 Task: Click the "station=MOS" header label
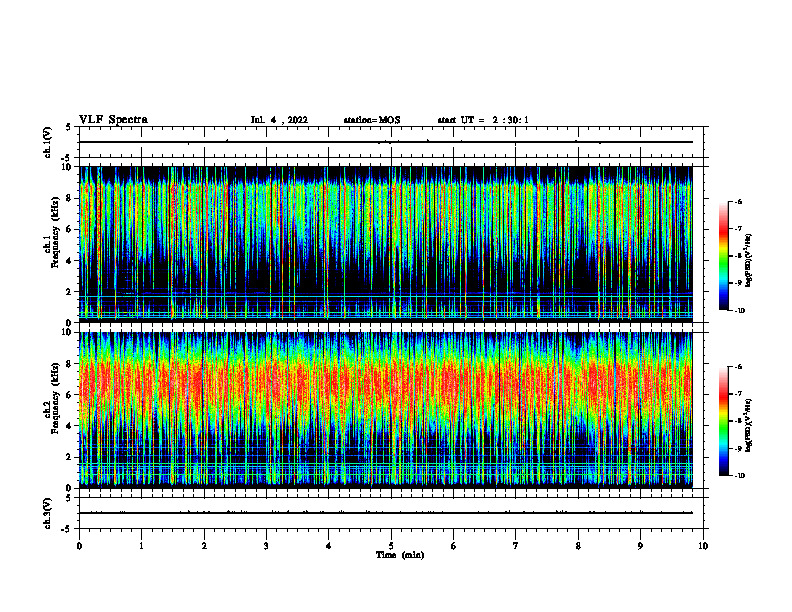tap(372, 120)
